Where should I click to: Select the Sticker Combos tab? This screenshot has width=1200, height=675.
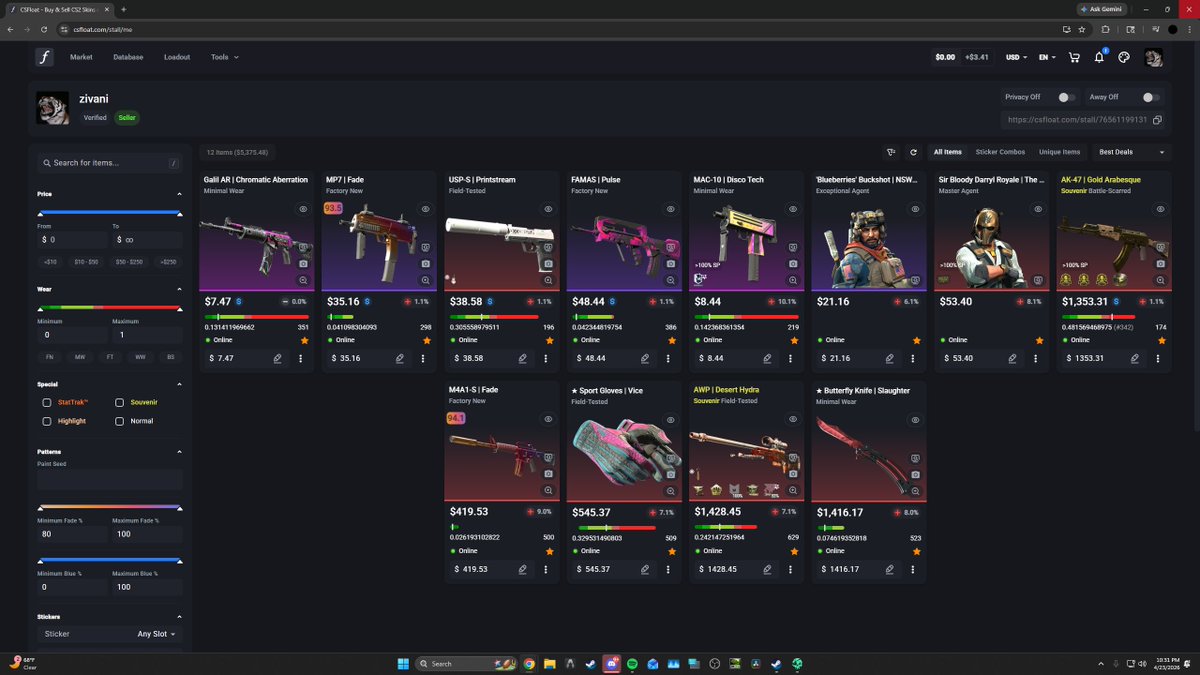1000,152
